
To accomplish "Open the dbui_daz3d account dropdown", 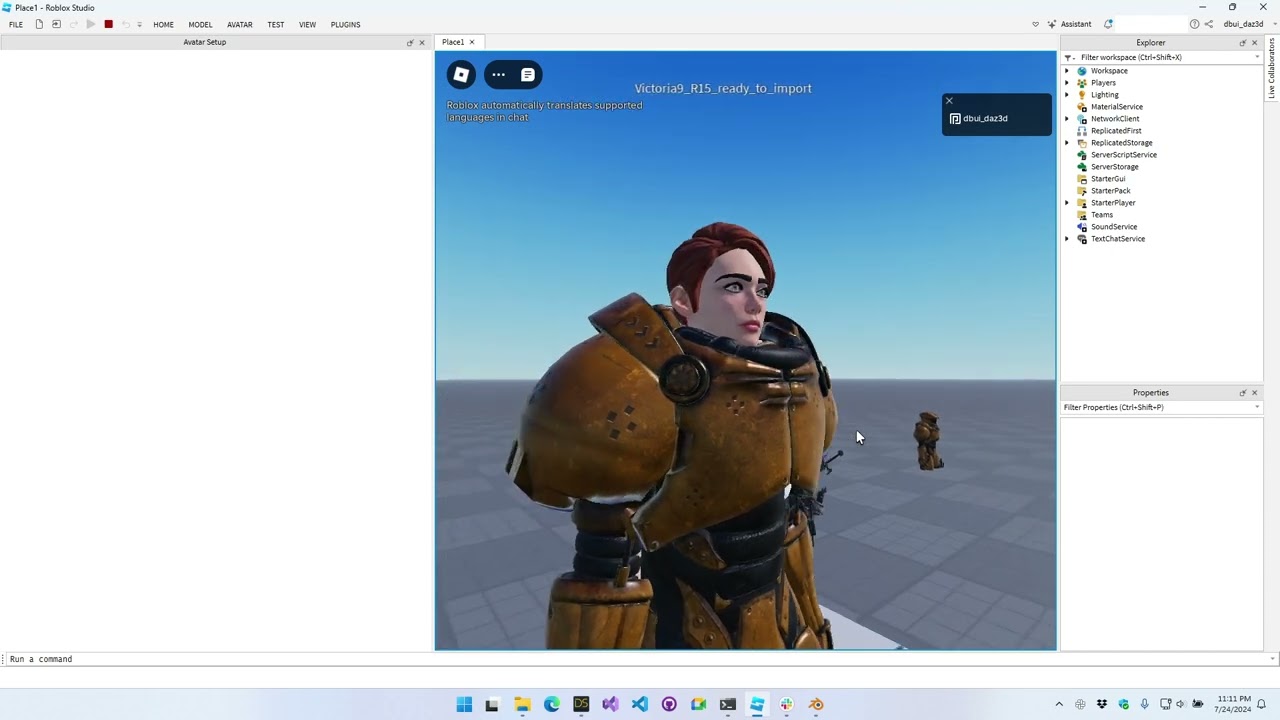I will pos(1249,24).
